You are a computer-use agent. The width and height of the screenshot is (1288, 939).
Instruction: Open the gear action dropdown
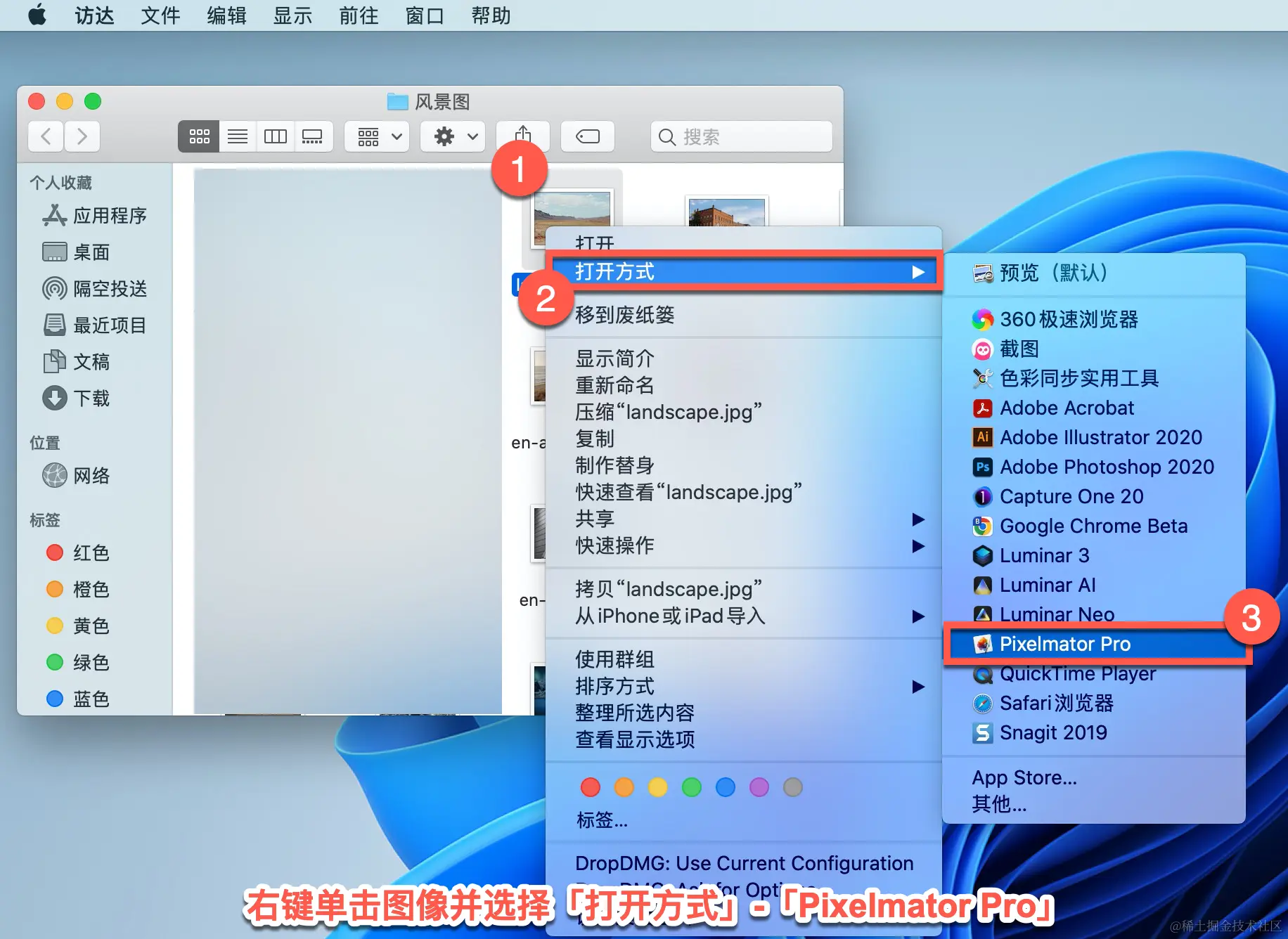tap(454, 136)
